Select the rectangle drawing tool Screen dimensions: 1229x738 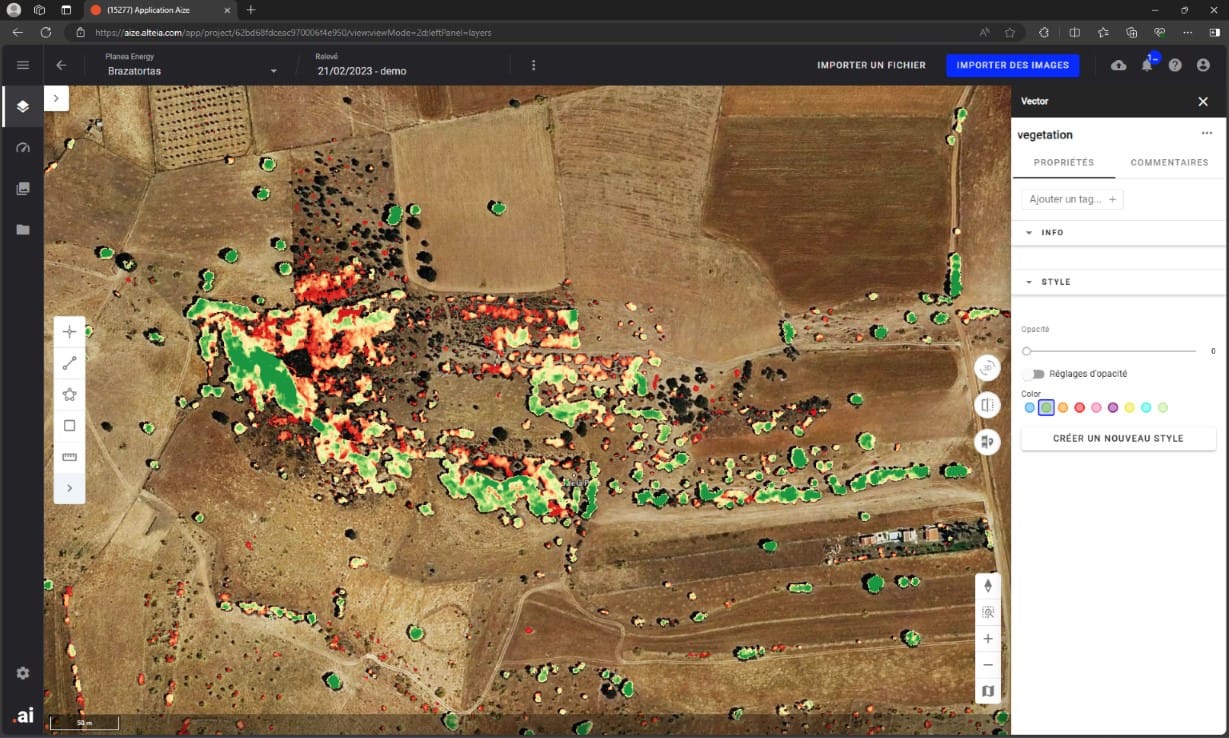tap(69, 425)
